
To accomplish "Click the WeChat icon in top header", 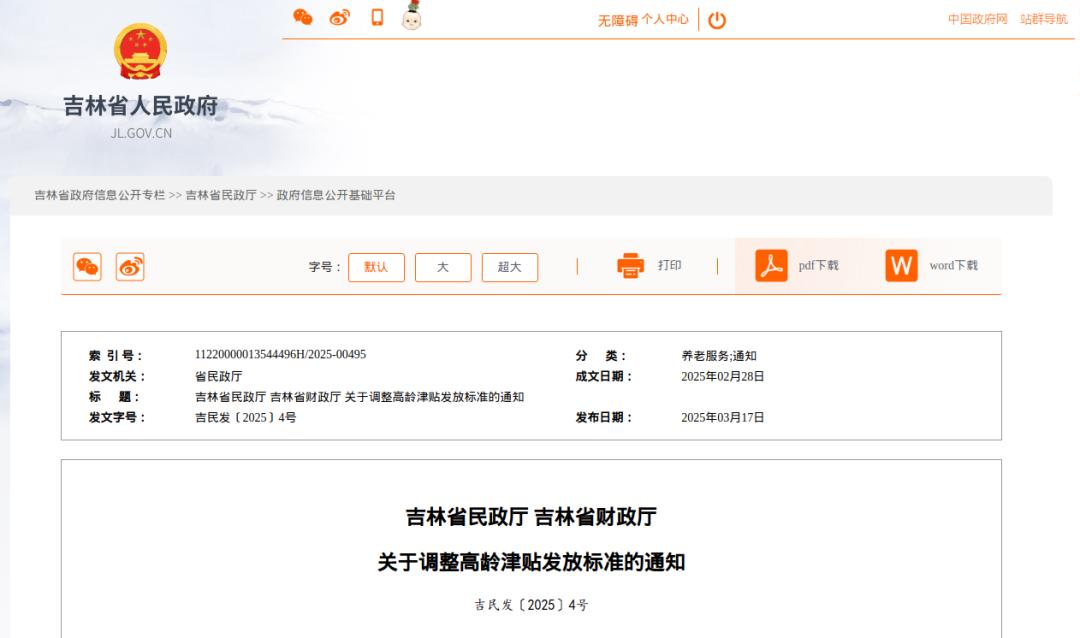I will click(x=302, y=17).
